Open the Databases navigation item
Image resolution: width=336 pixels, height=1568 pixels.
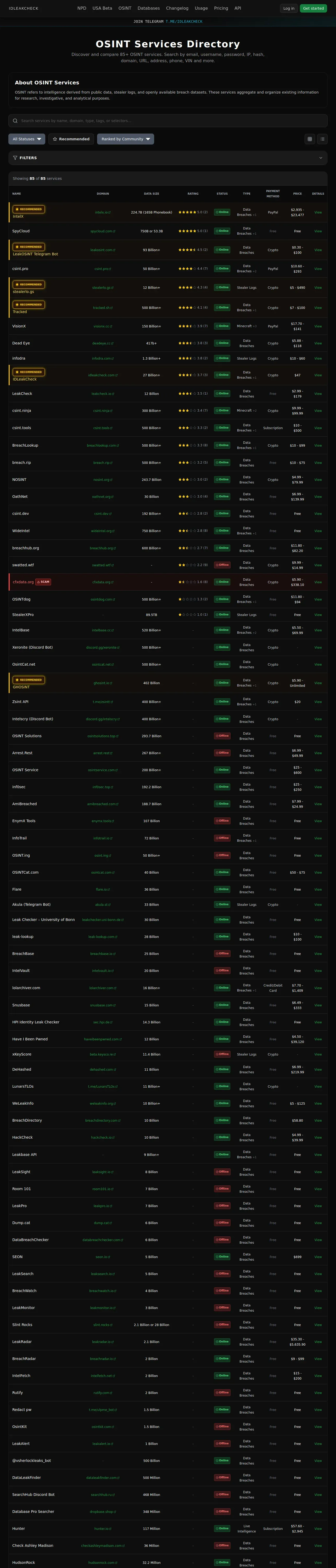click(149, 9)
